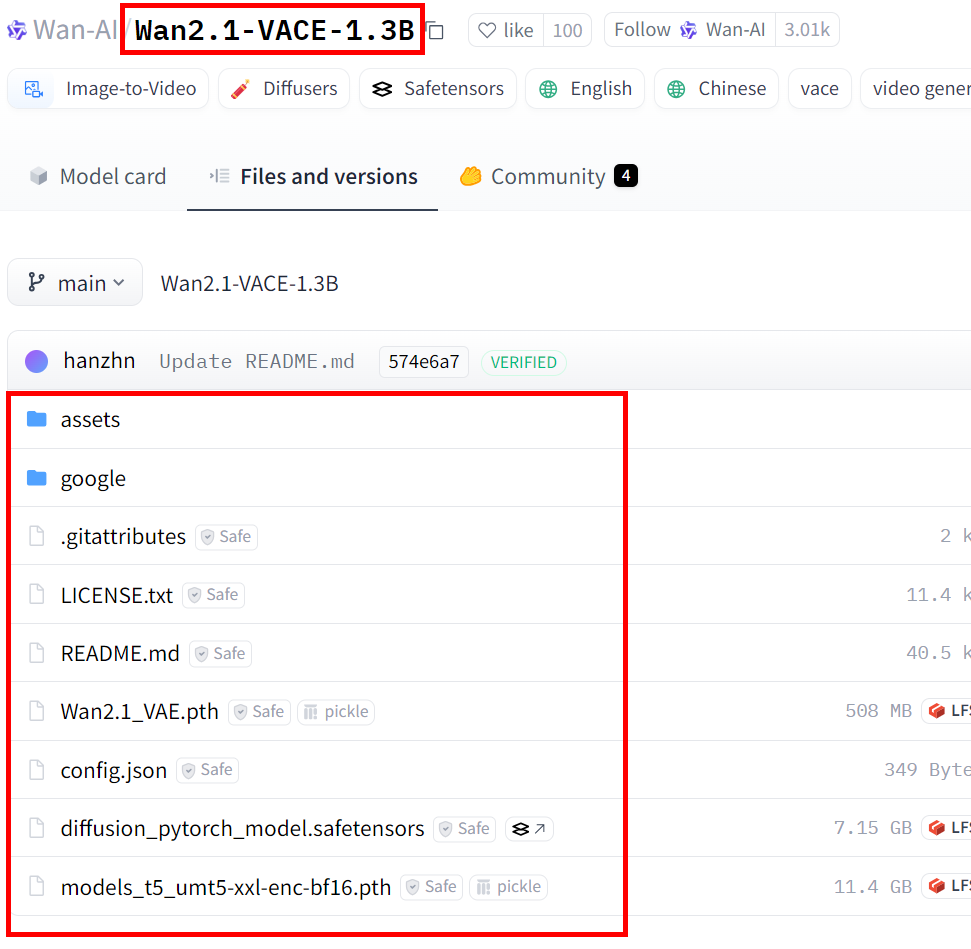Open the Wan2.1_VAE.pth file
Image resolution: width=971 pixels, height=949 pixels.
[x=140, y=712]
